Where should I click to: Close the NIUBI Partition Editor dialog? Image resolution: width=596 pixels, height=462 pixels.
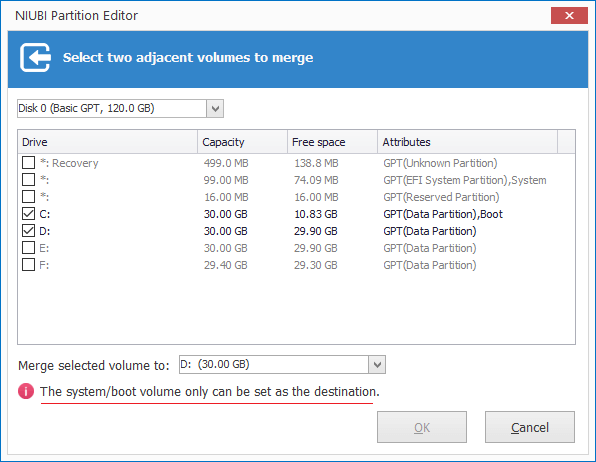click(x=569, y=16)
